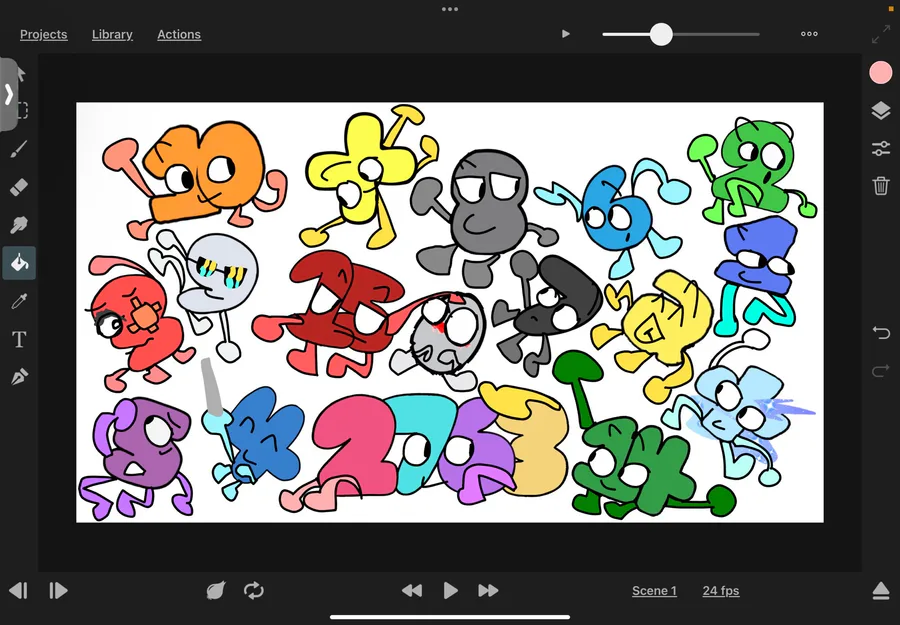This screenshot has height=625, width=900.
Task: Adjust the top preview slider knob
Action: coord(661,34)
